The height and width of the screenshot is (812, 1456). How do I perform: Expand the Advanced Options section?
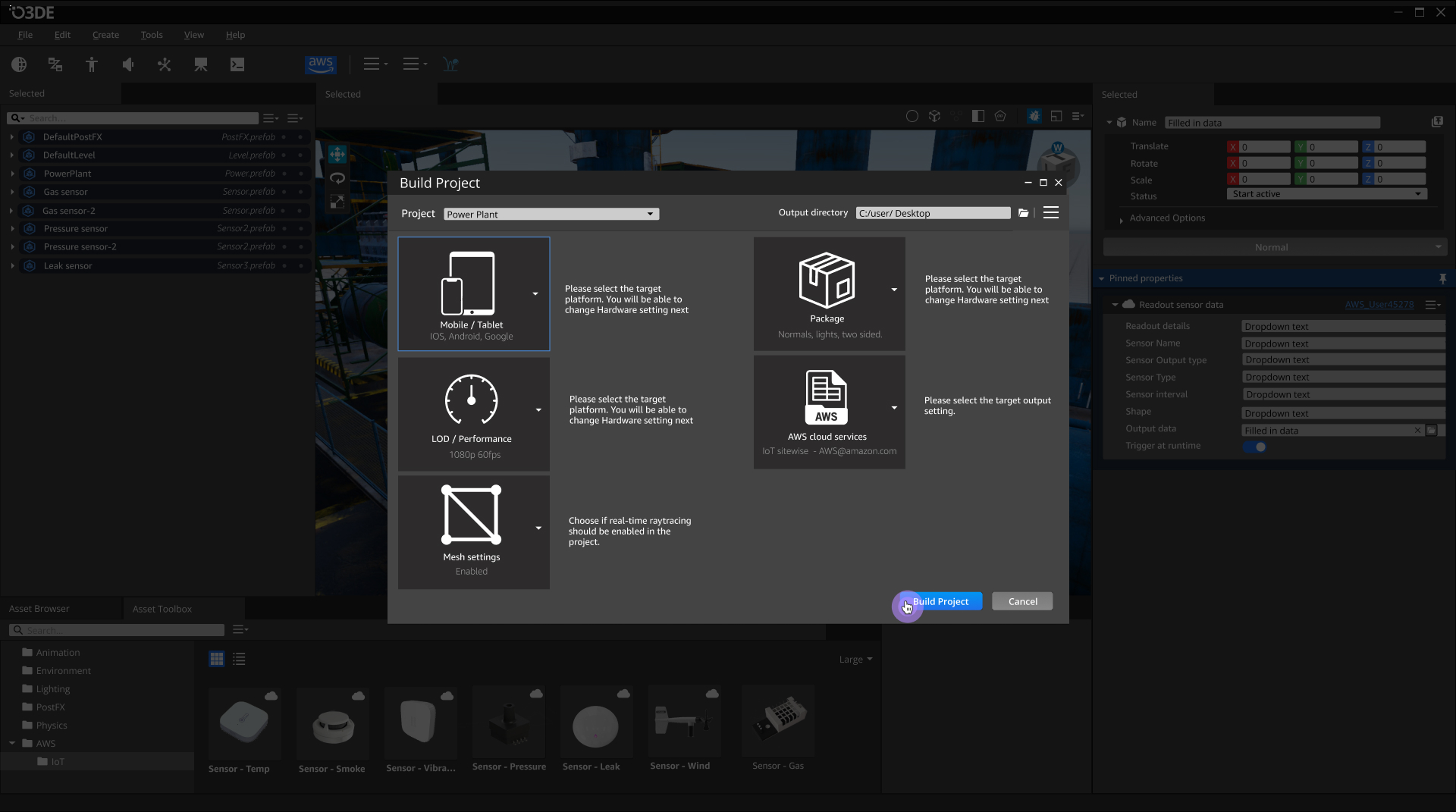[x=1167, y=218]
